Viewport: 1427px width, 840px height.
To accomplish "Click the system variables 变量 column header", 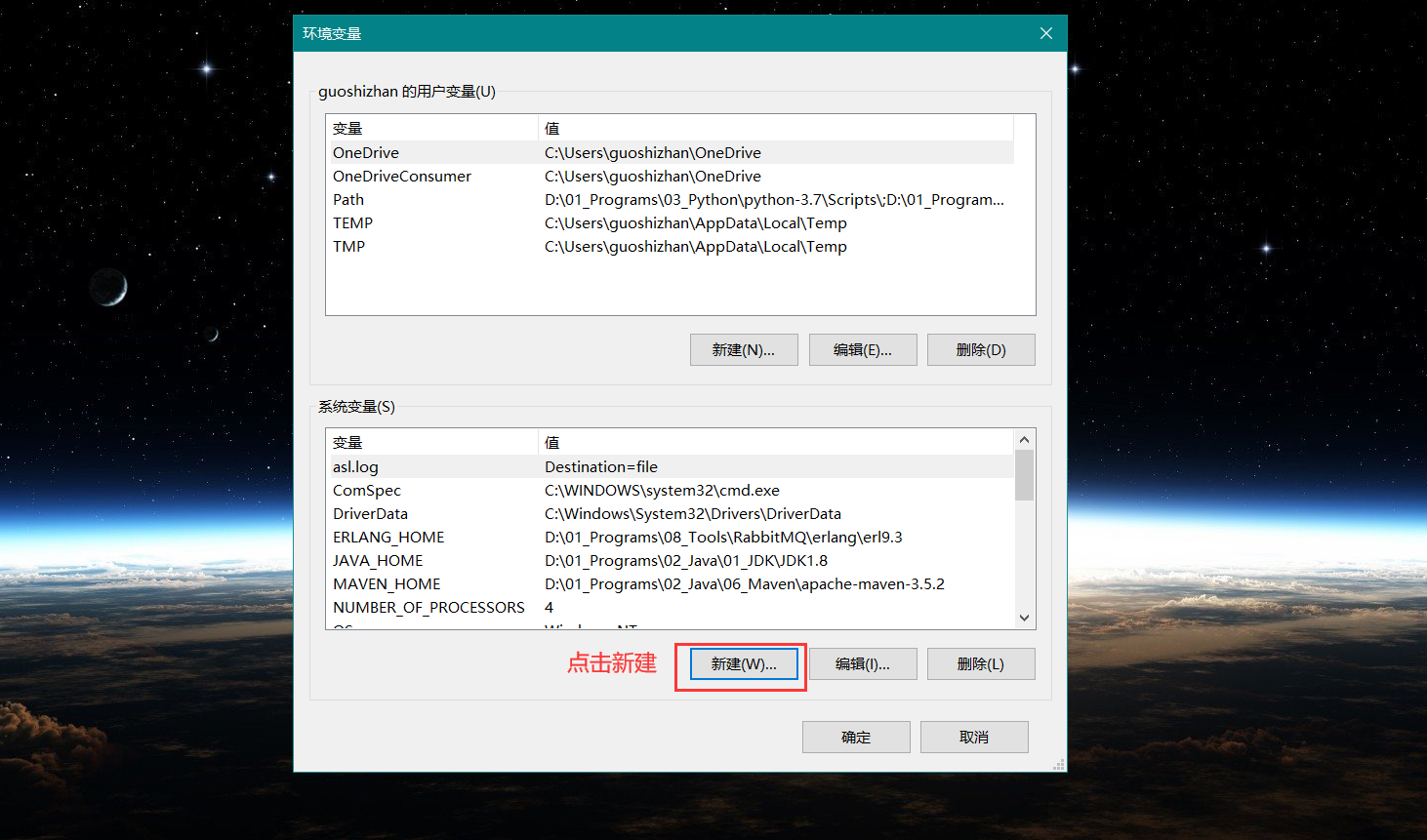I will coord(432,443).
